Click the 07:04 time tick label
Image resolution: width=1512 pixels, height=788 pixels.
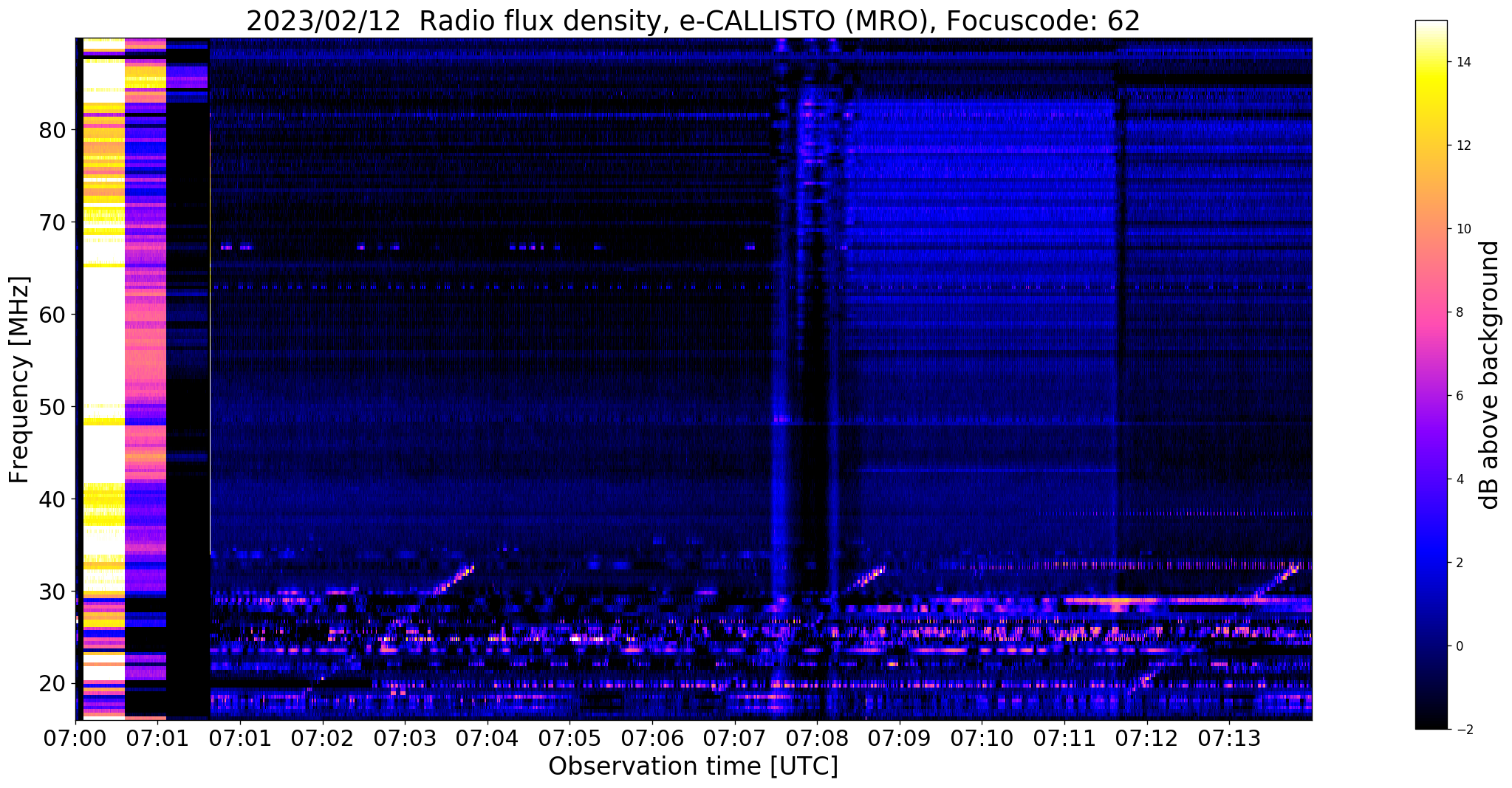(488, 738)
